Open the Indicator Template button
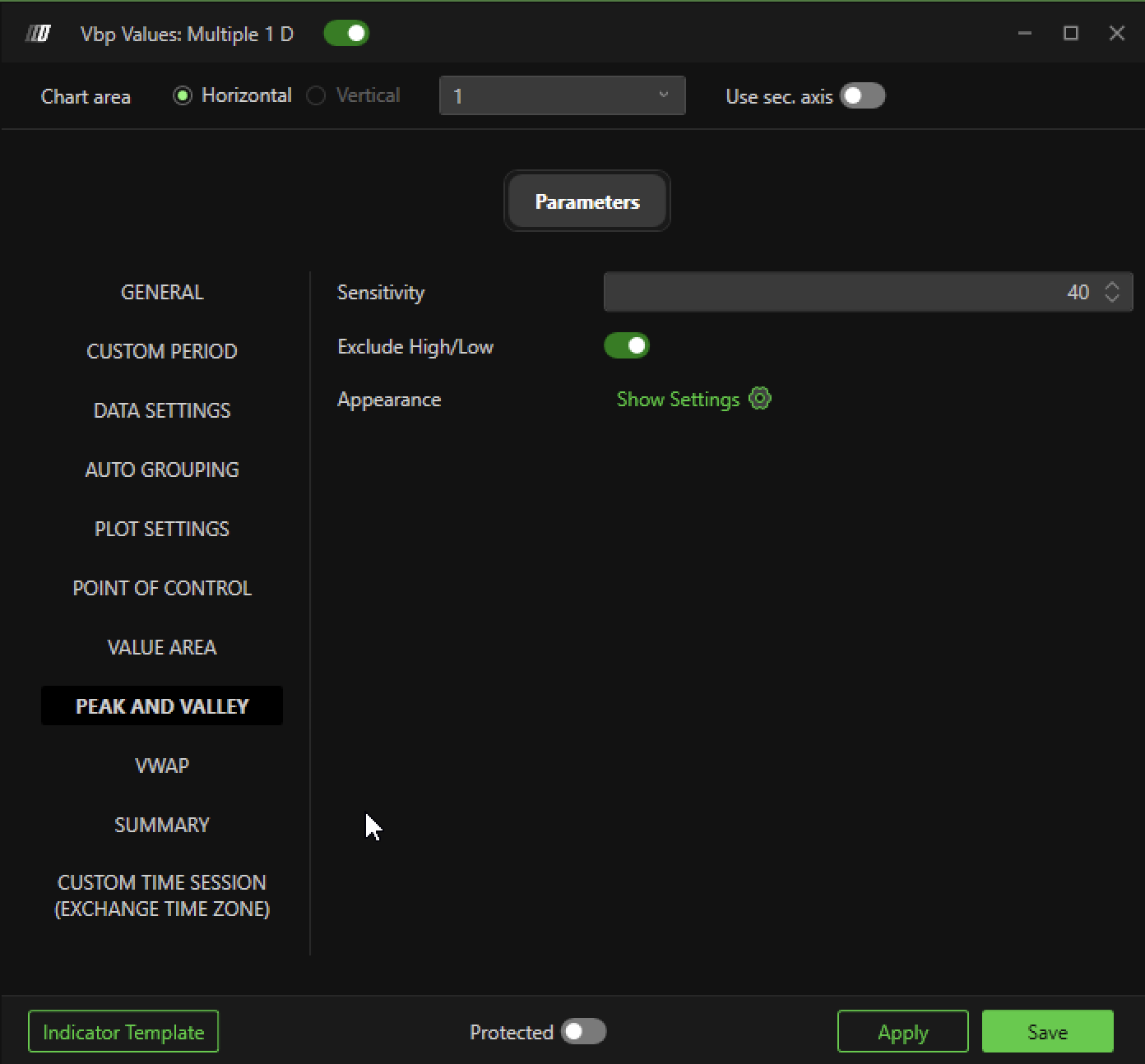1145x1064 pixels. pos(123,1032)
